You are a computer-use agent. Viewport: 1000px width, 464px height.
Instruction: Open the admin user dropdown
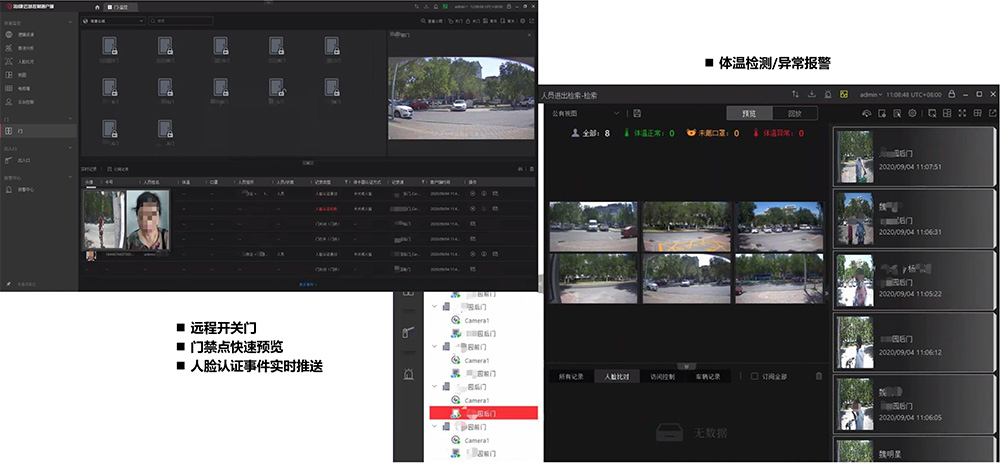pyautogui.click(x=872, y=94)
